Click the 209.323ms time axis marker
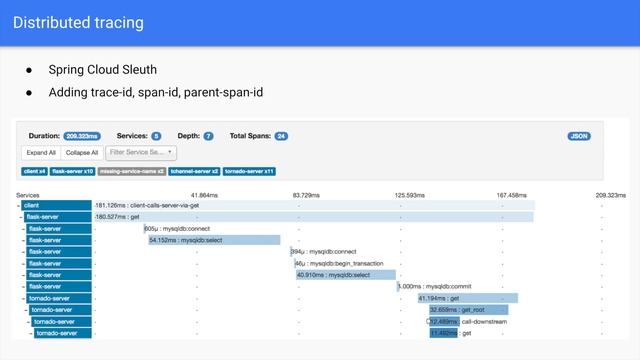The height and width of the screenshot is (360, 640). [611, 196]
